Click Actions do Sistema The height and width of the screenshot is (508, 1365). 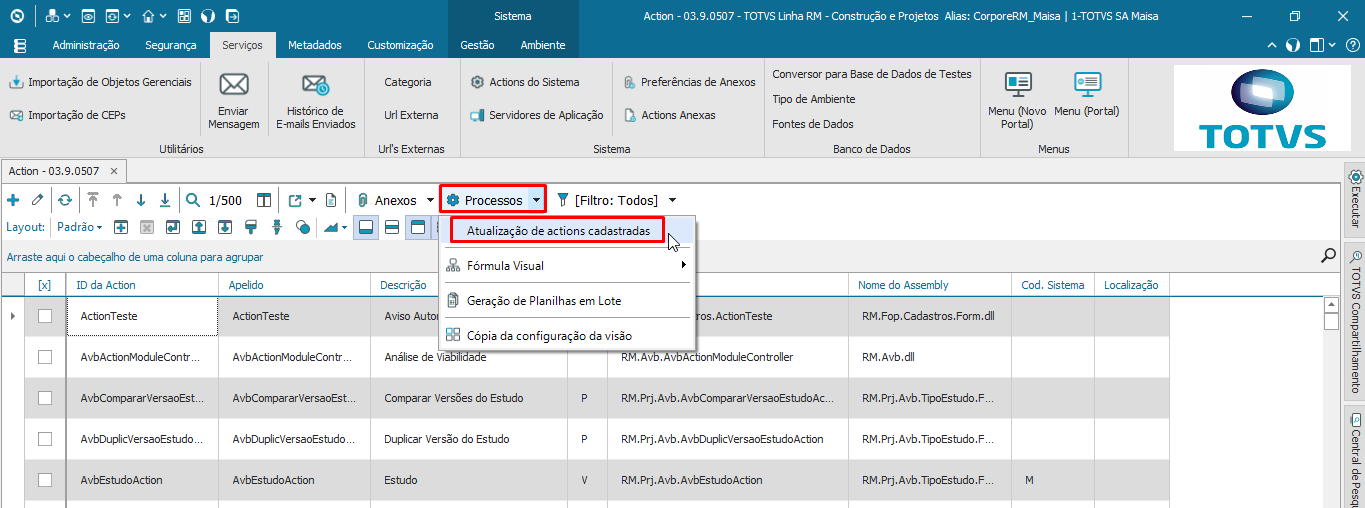(525, 82)
